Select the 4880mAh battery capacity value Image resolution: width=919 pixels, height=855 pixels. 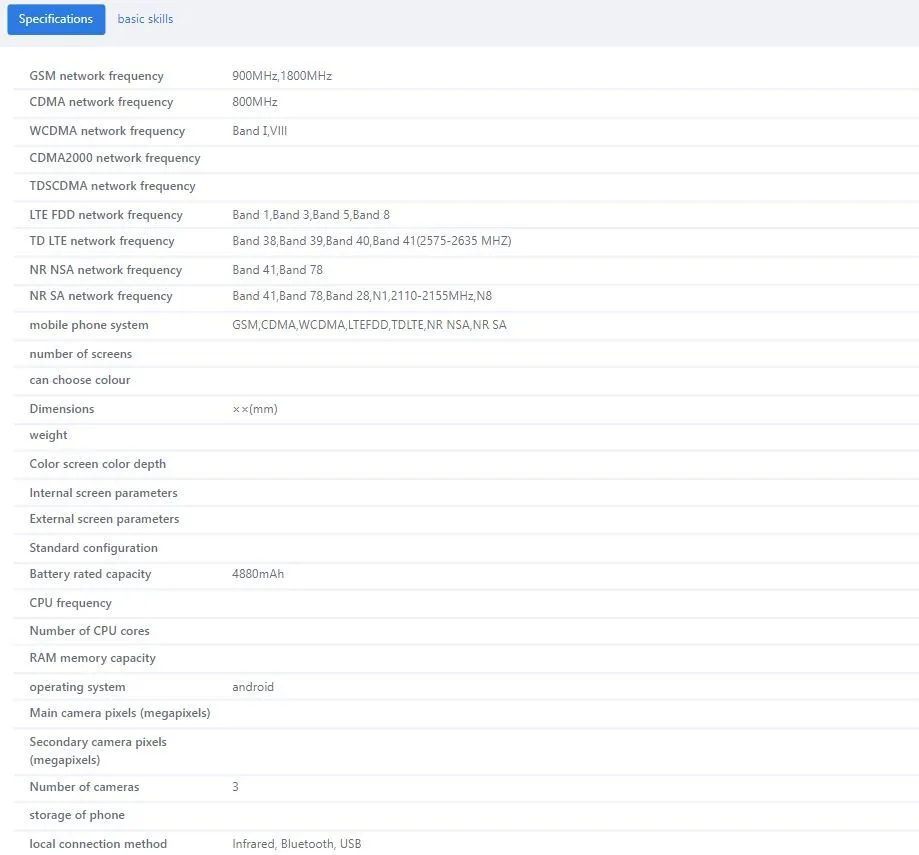pyautogui.click(x=258, y=574)
